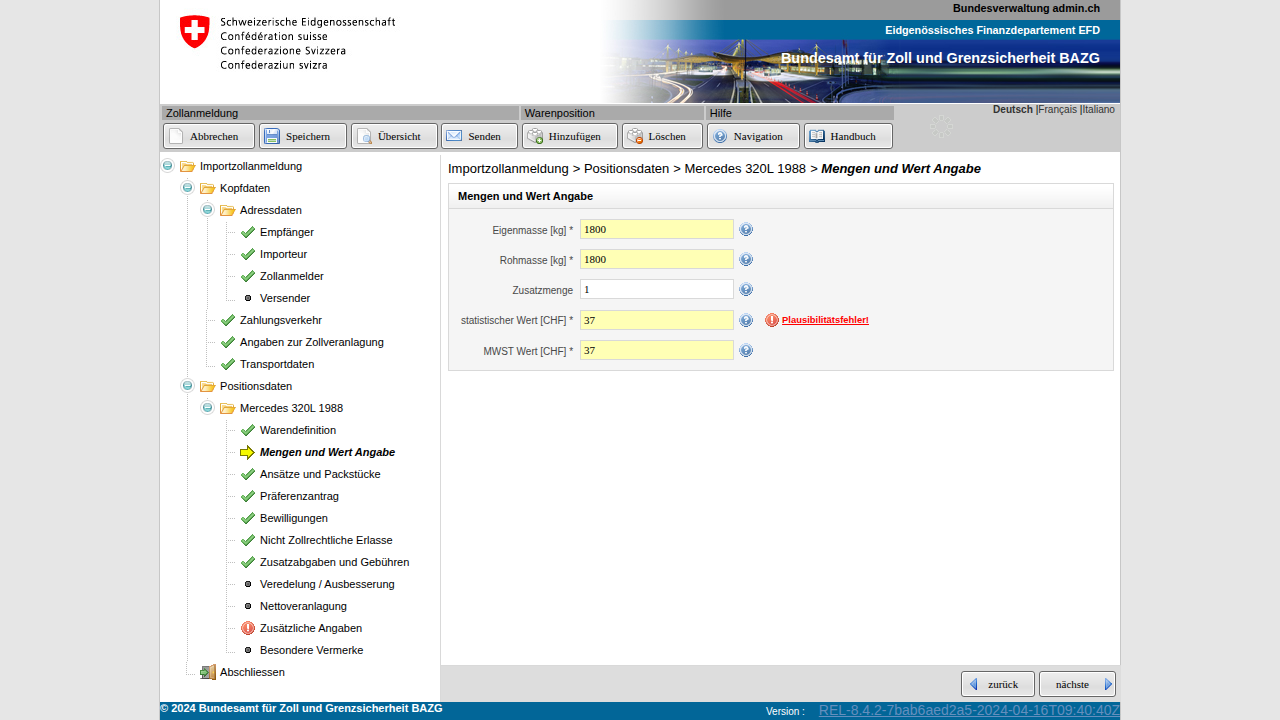
Task: Go back with the zurück button
Action: coord(997,684)
